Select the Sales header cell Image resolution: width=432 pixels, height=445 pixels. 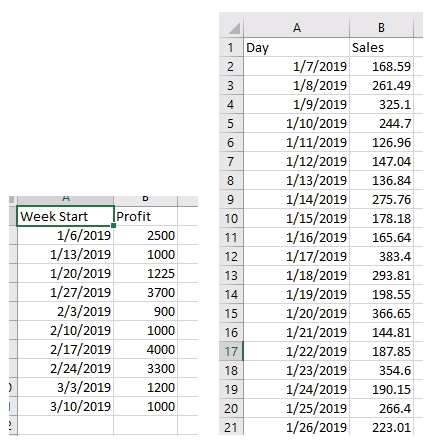[x=381, y=47]
